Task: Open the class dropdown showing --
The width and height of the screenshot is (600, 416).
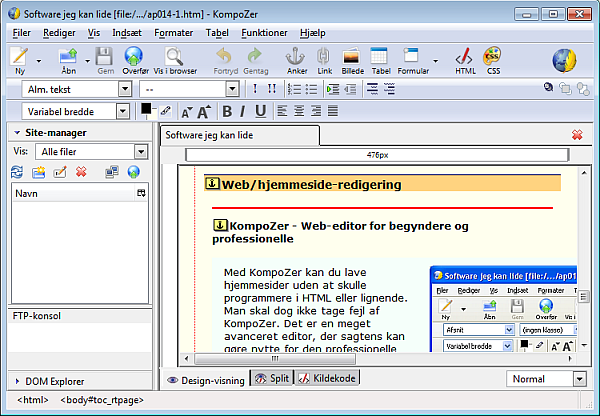Action: click(189, 89)
